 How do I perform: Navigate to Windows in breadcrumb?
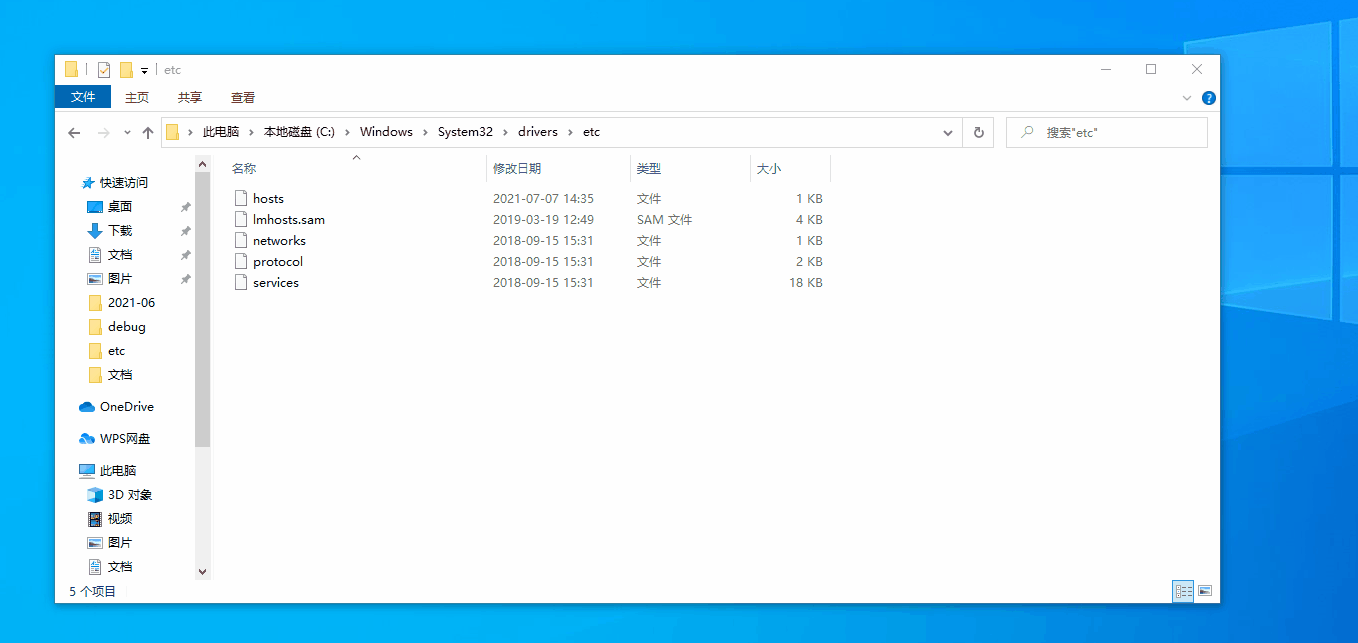pyautogui.click(x=386, y=132)
